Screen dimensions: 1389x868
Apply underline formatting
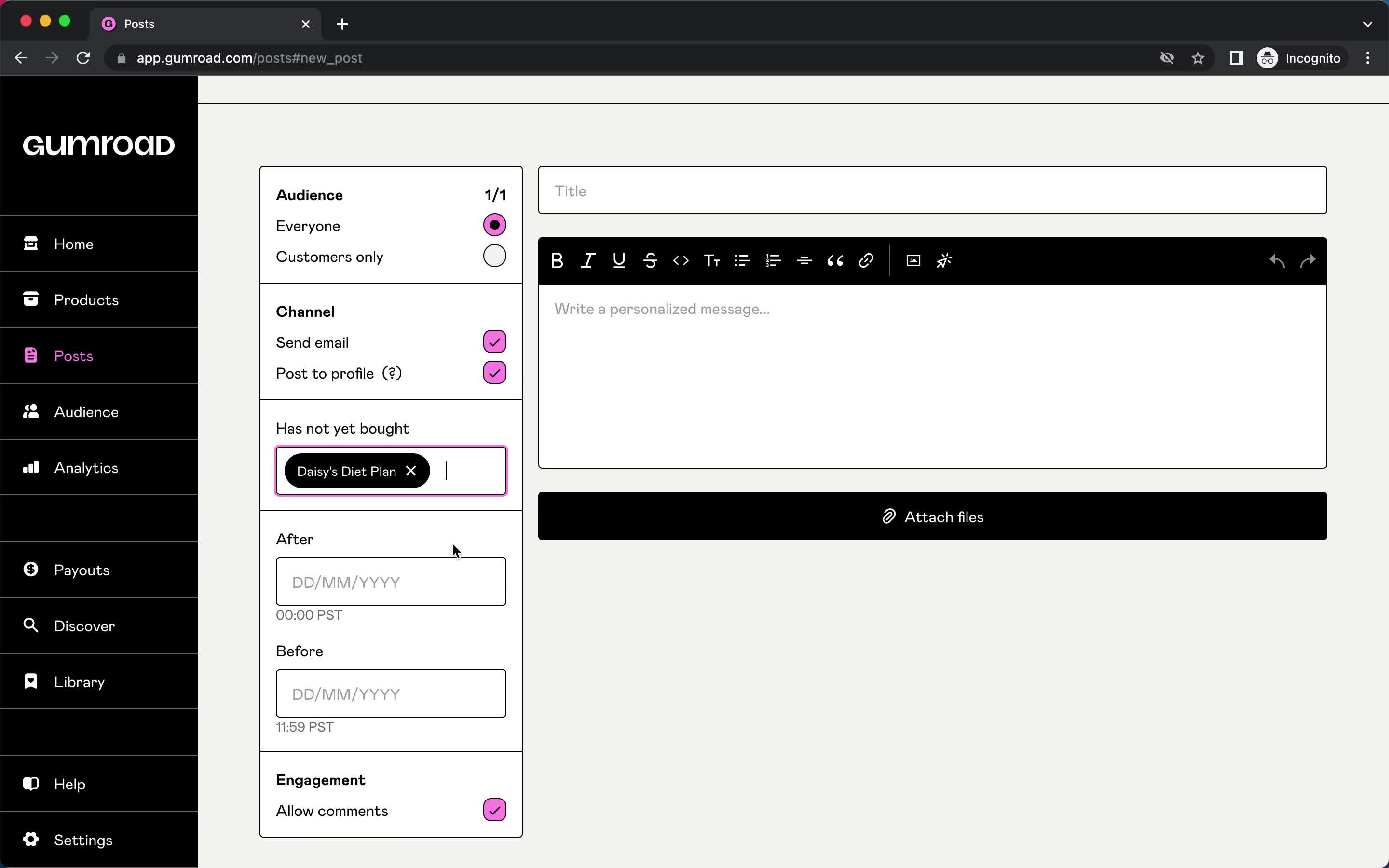(619, 260)
